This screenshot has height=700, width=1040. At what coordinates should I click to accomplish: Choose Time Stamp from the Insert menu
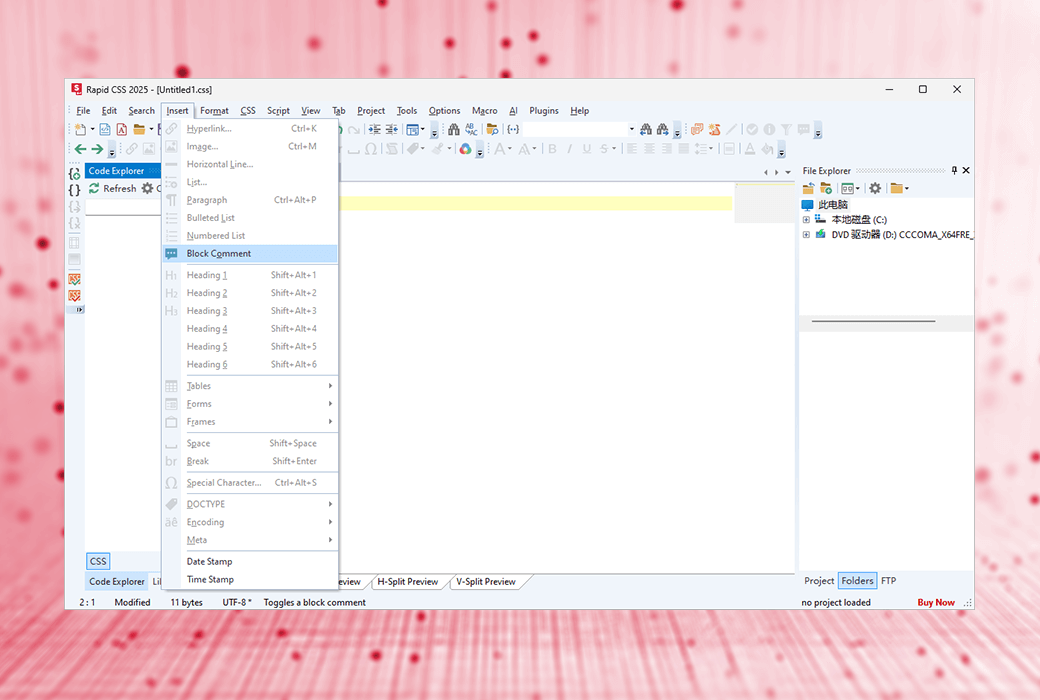coord(250,579)
